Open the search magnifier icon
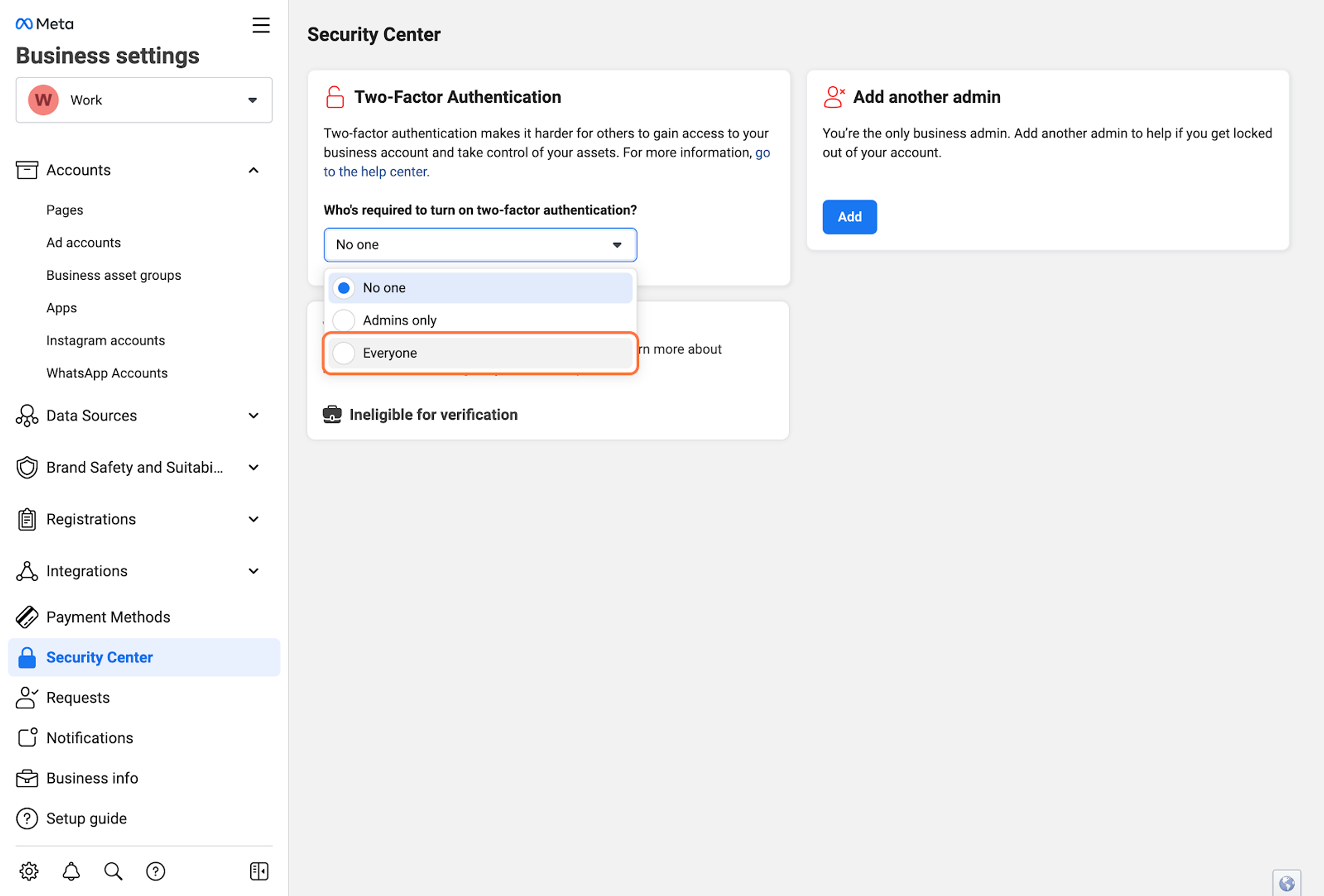The width and height of the screenshot is (1324, 896). 113,871
